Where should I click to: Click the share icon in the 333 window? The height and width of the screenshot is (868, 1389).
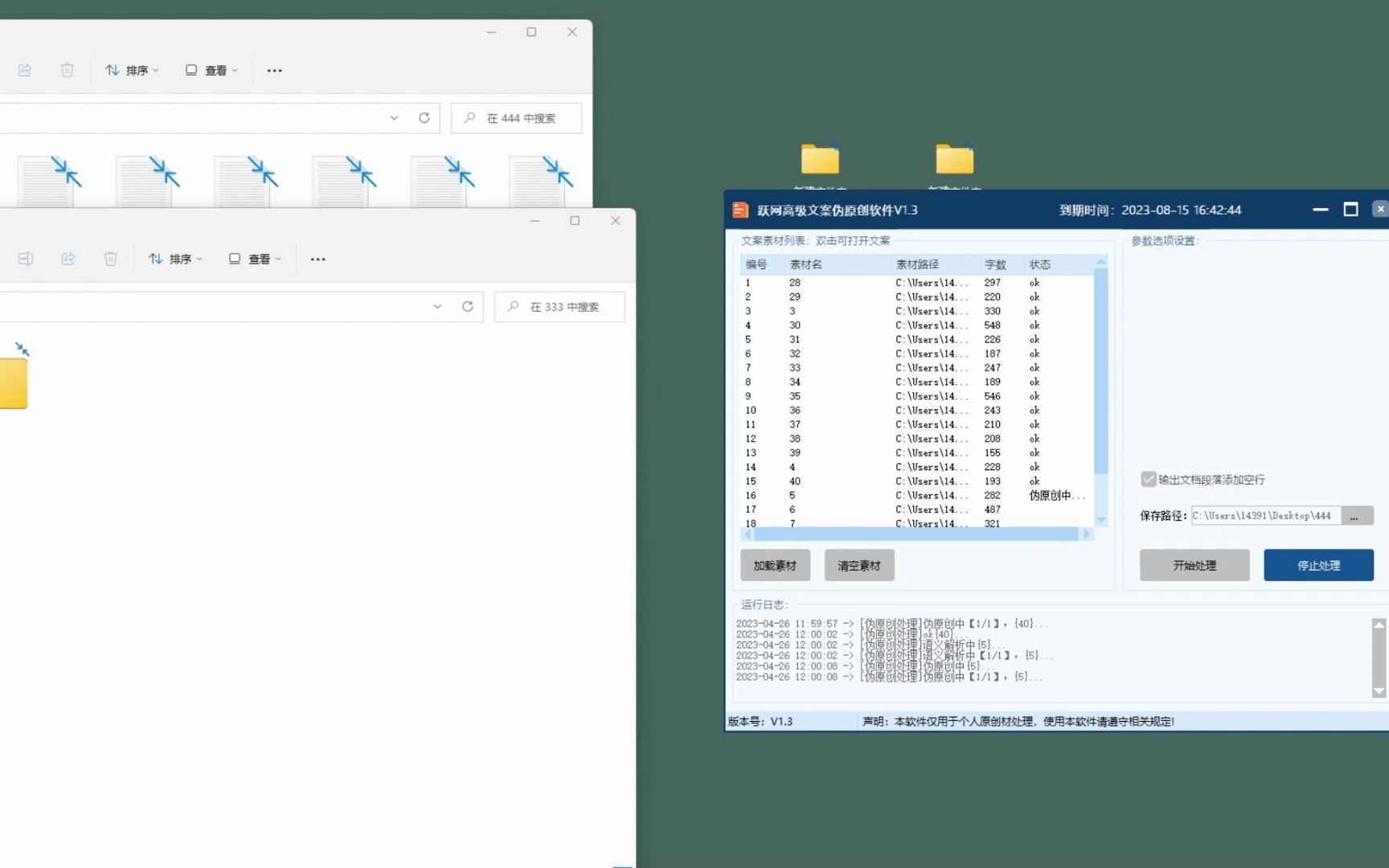(68, 259)
